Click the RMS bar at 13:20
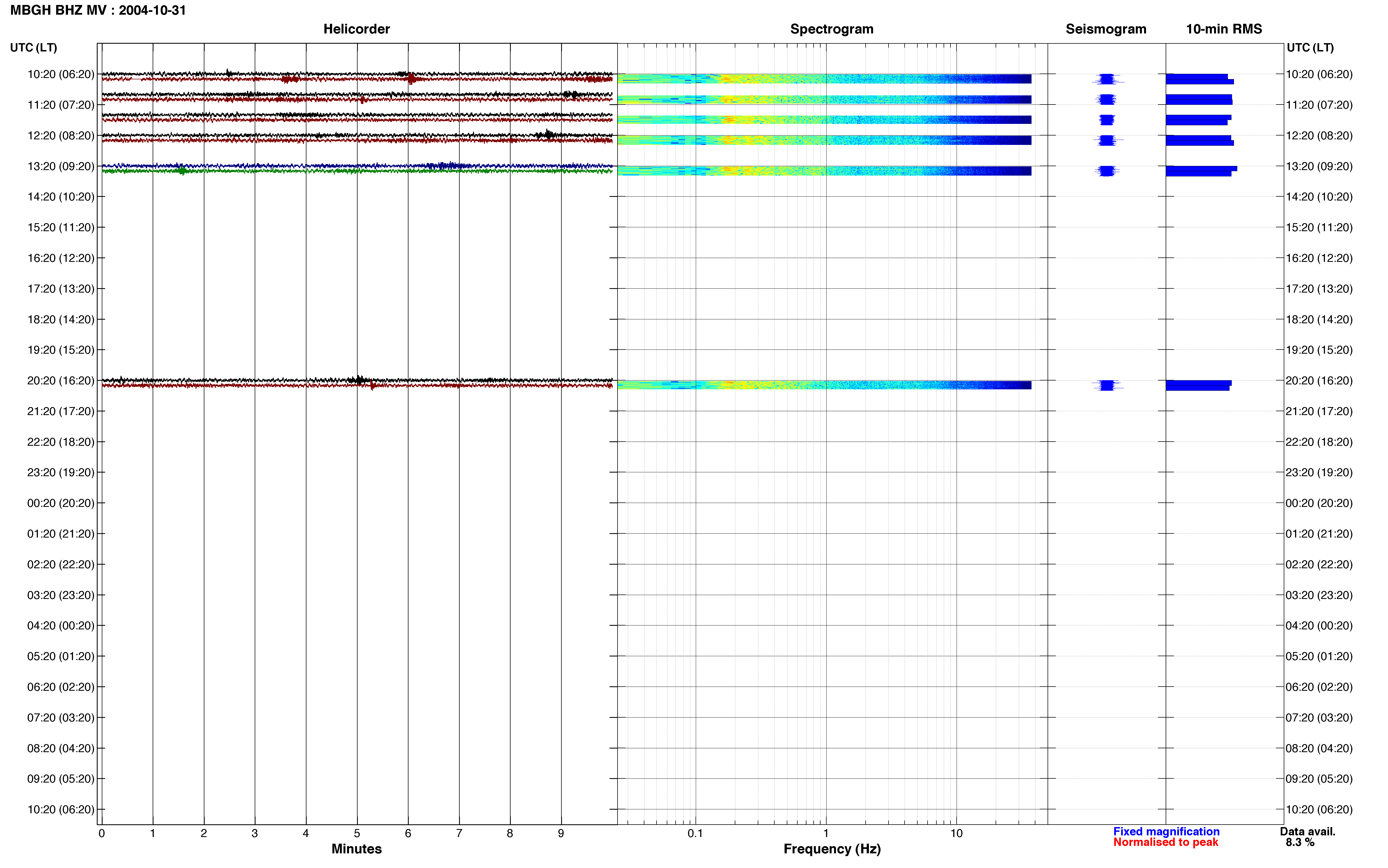The width and height of the screenshot is (1388, 868). pos(1201,171)
